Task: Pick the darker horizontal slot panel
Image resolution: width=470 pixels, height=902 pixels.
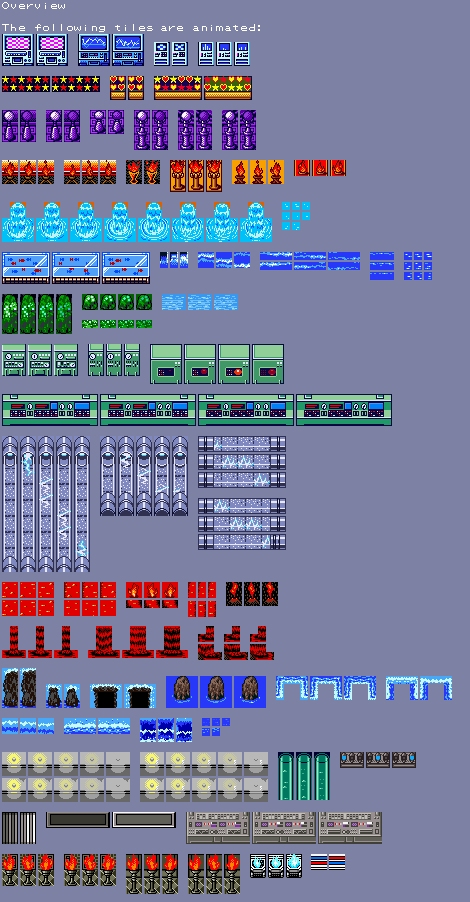Action: [78, 820]
